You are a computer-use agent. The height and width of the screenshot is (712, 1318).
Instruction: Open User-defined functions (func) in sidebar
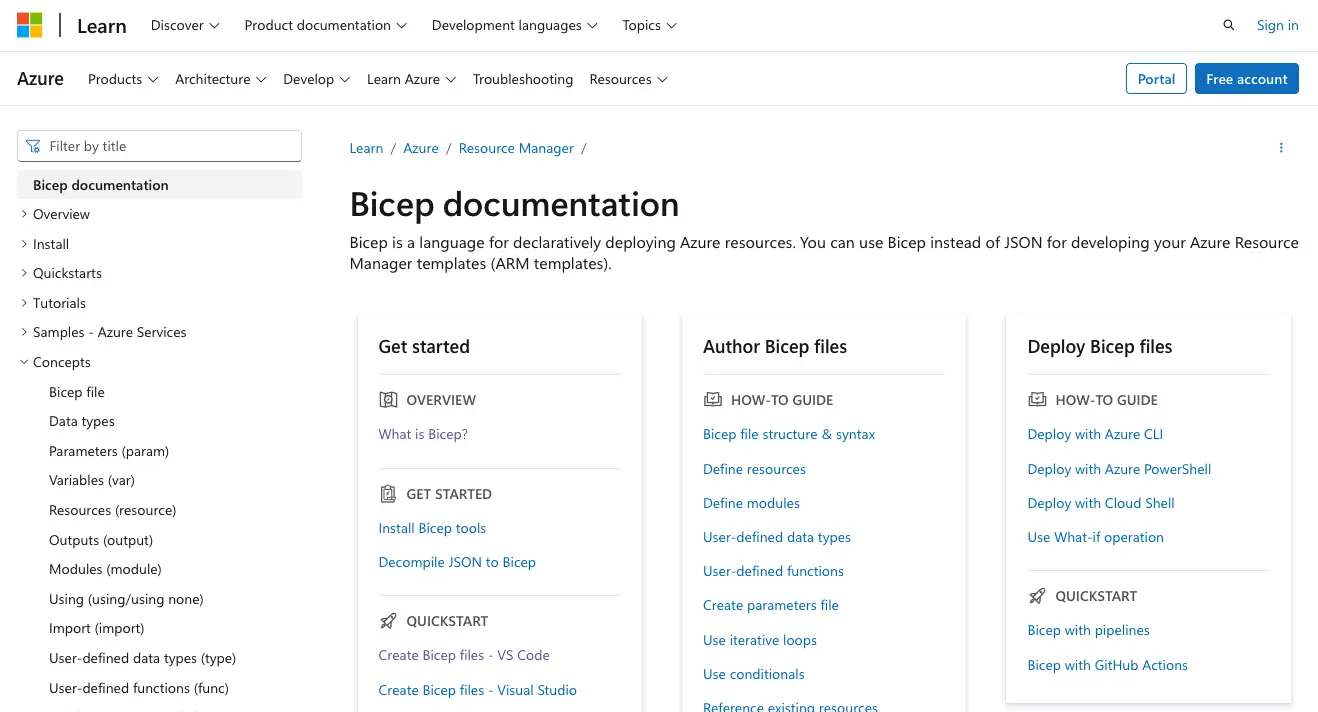[139, 688]
